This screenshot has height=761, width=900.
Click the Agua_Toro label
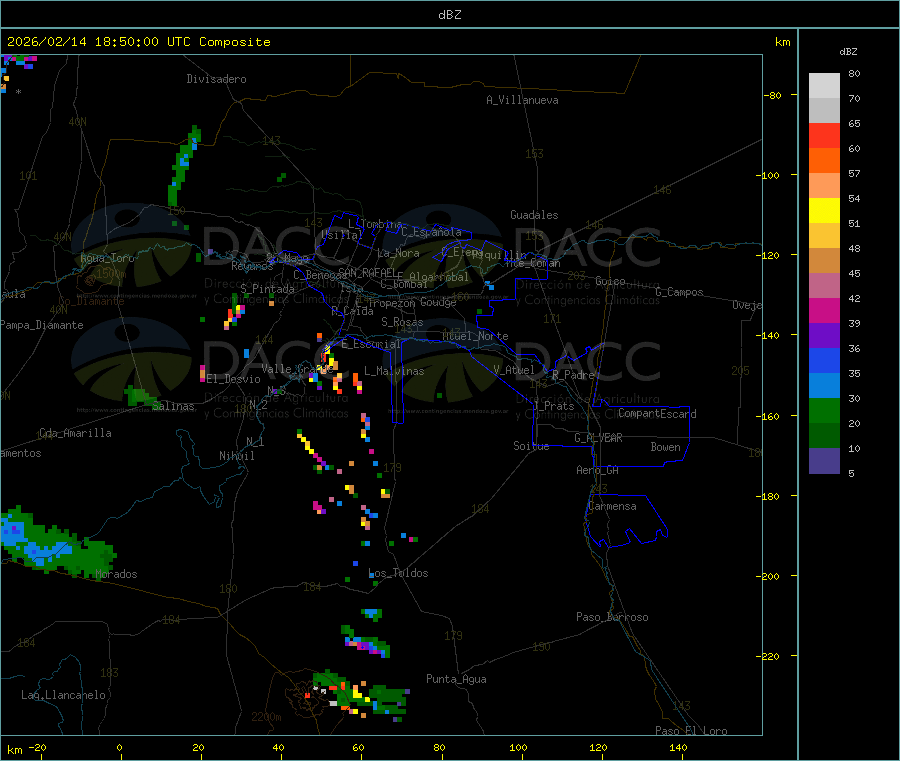[107, 258]
